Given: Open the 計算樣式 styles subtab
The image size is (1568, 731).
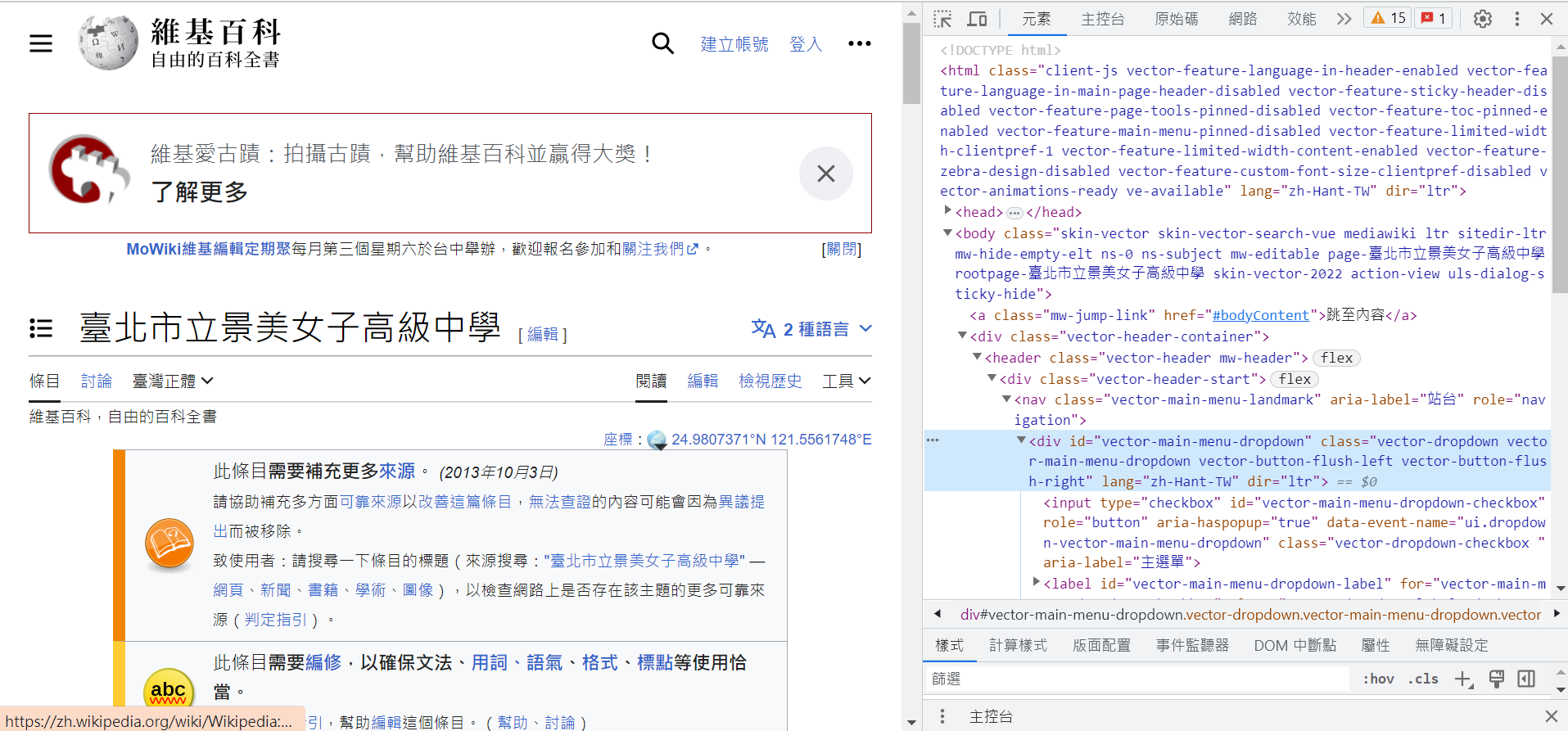Looking at the screenshot, I should pos(1018,645).
